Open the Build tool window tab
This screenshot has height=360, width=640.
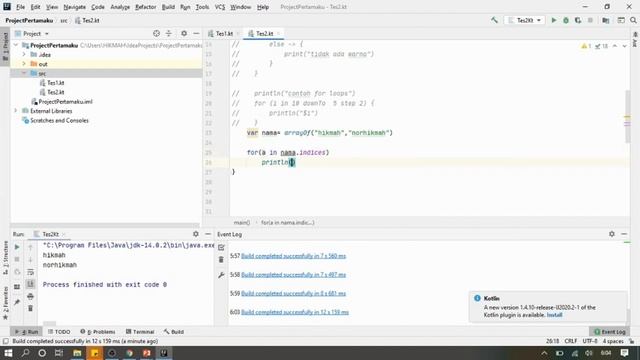click(174, 331)
